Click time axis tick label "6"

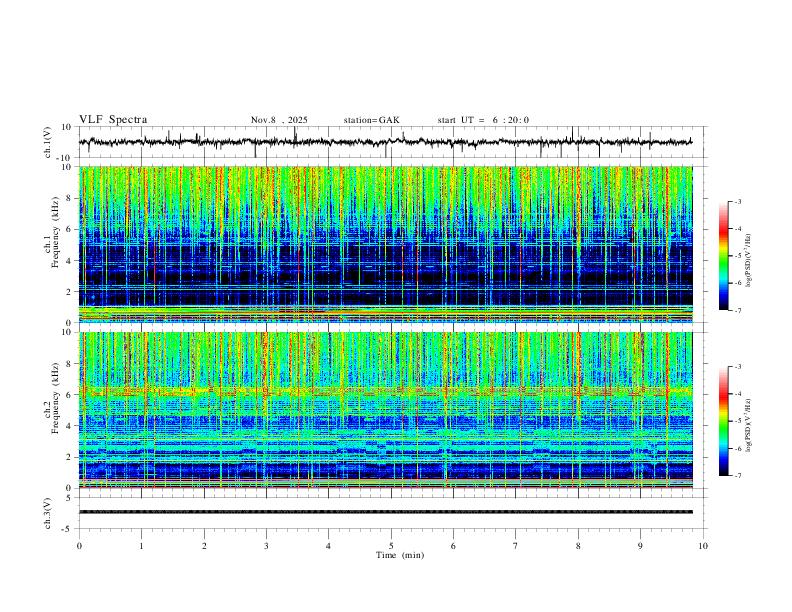point(454,546)
